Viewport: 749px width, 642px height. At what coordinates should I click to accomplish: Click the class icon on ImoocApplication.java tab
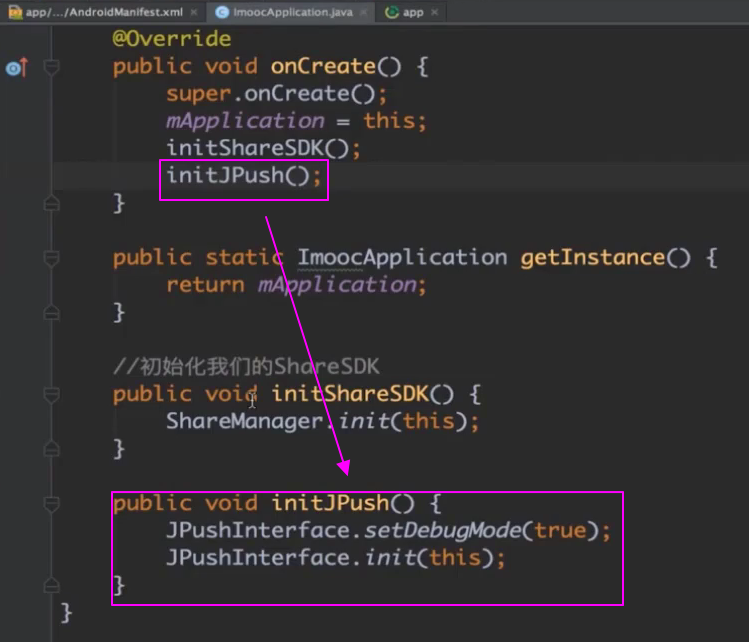(222, 12)
